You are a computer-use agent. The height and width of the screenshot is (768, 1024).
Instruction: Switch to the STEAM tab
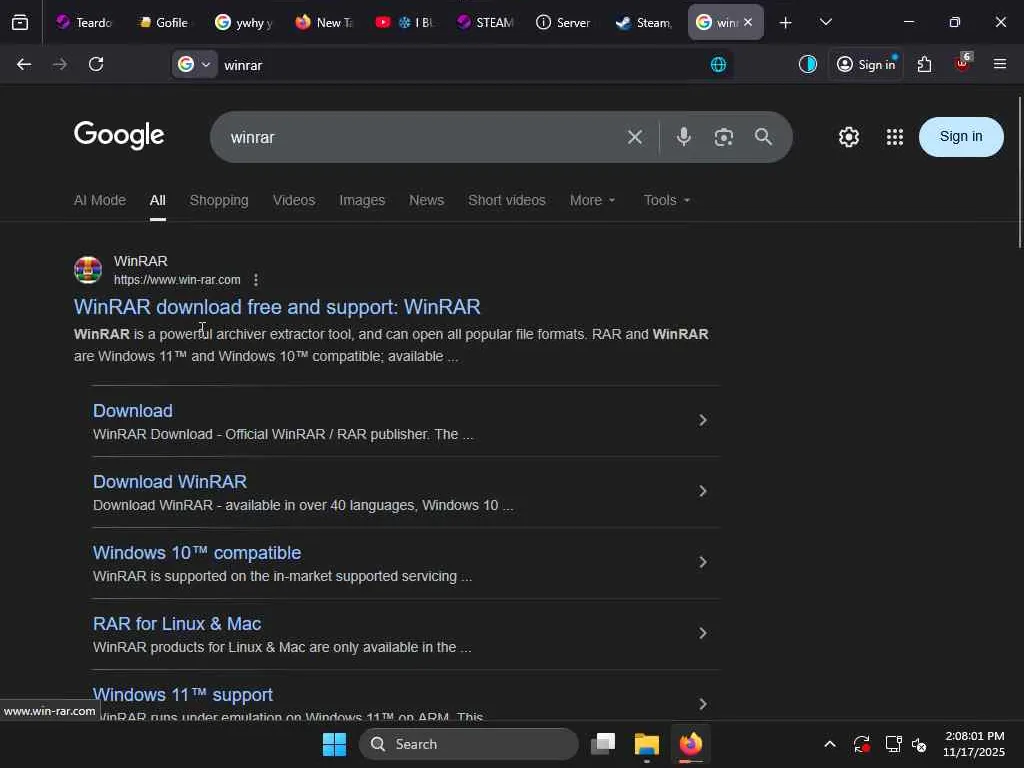pos(485,22)
